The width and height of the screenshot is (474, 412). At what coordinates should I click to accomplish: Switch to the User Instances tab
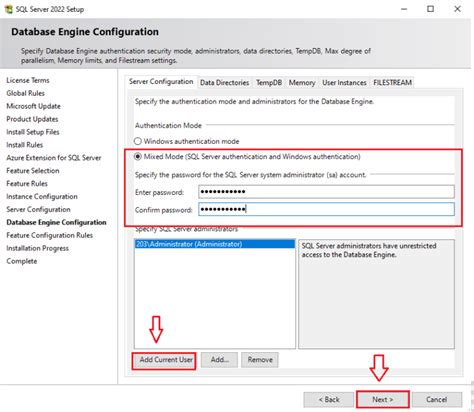click(x=344, y=83)
